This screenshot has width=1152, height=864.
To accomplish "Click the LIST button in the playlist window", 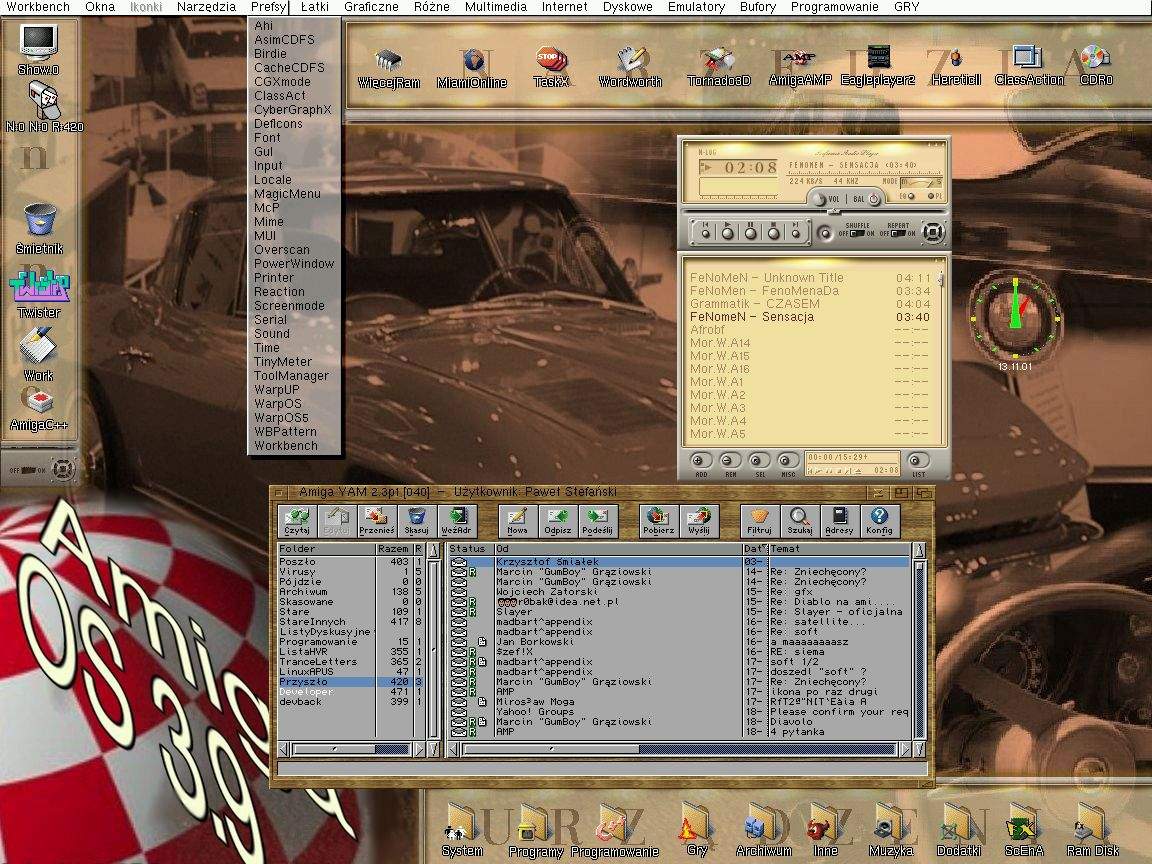I will (918, 461).
